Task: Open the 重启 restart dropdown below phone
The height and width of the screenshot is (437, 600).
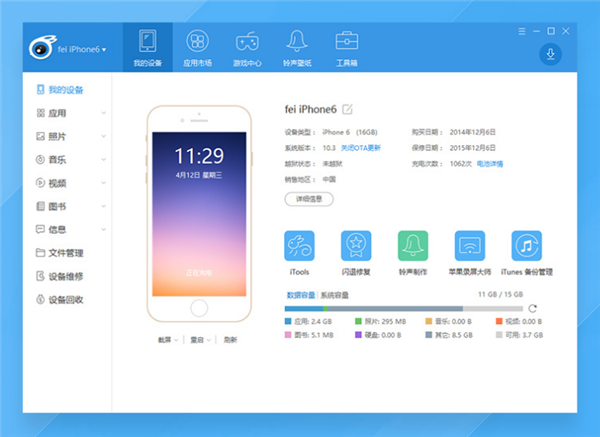Action: 201,340
